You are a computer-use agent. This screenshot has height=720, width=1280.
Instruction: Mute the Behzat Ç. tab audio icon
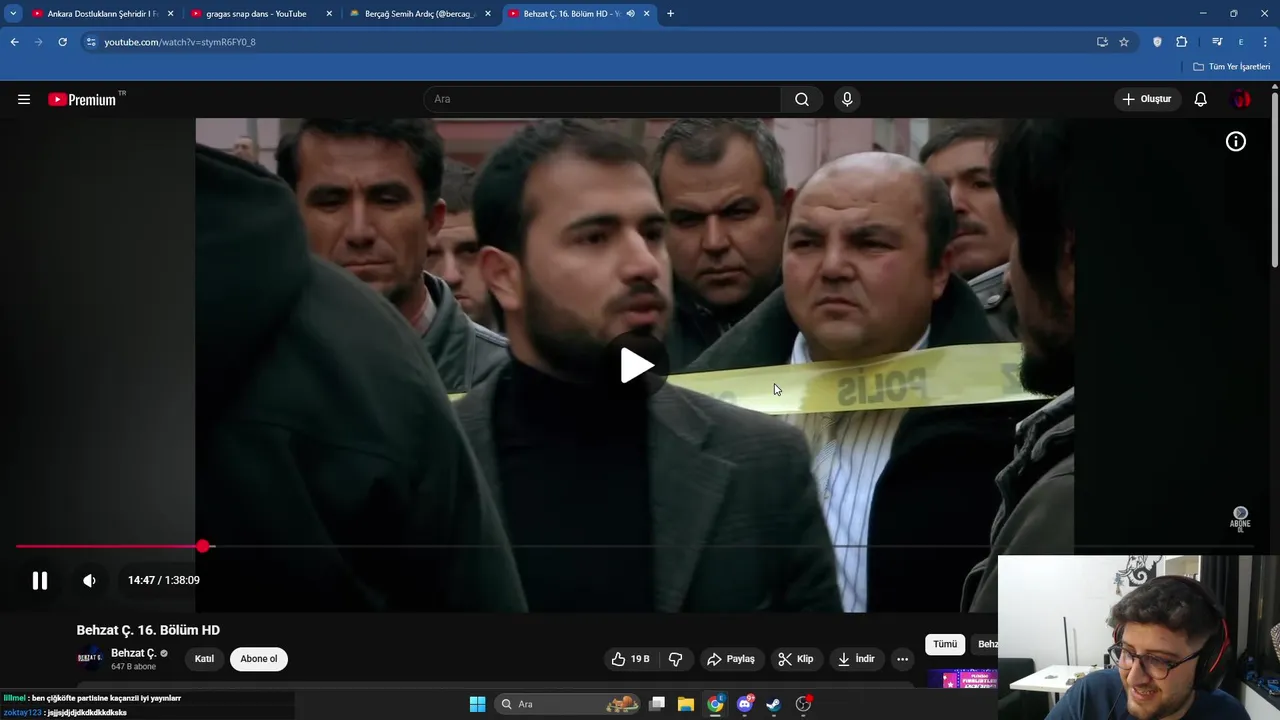pyautogui.click(x=630, y=14)
